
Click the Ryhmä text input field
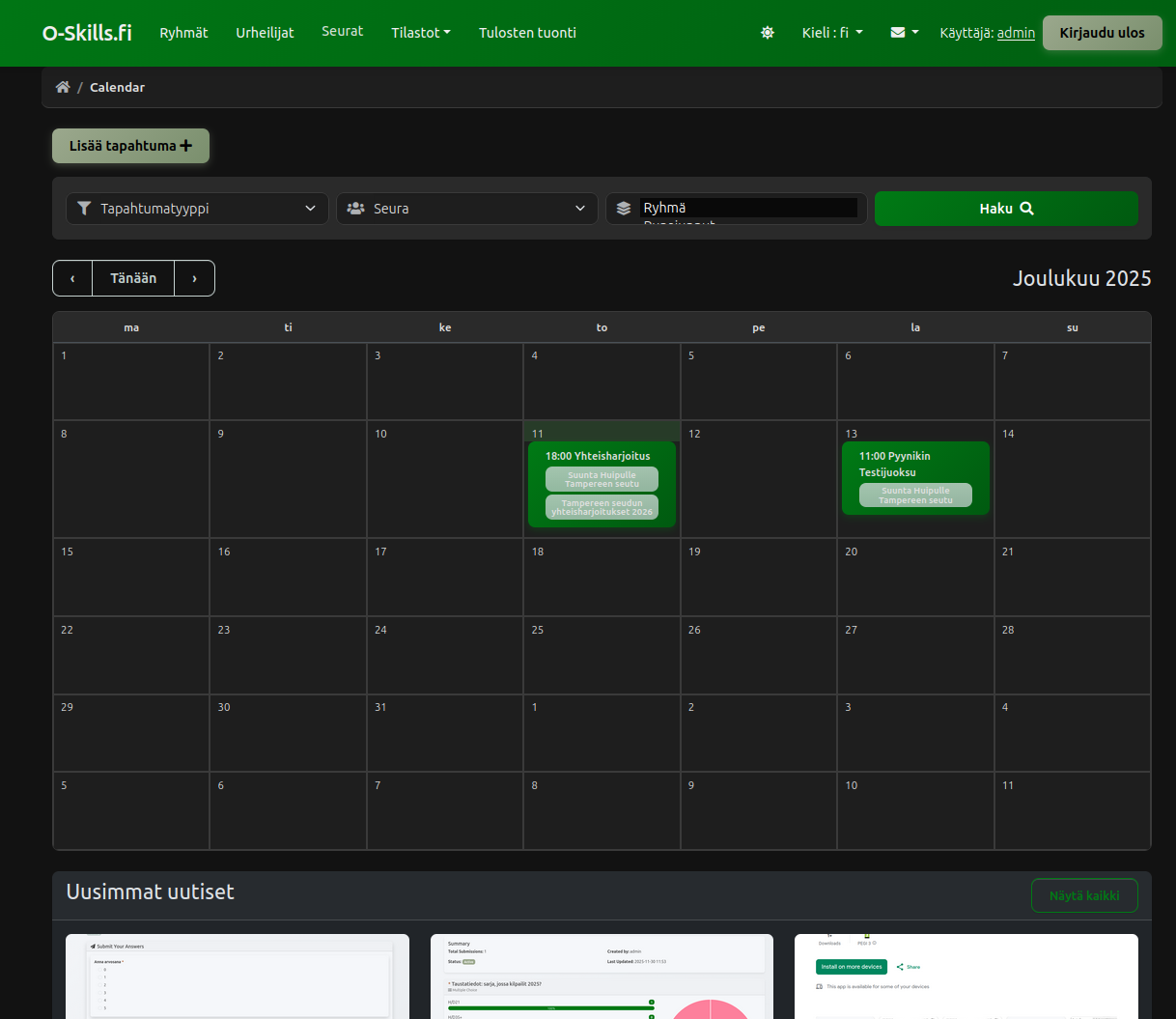coord(748,207)
